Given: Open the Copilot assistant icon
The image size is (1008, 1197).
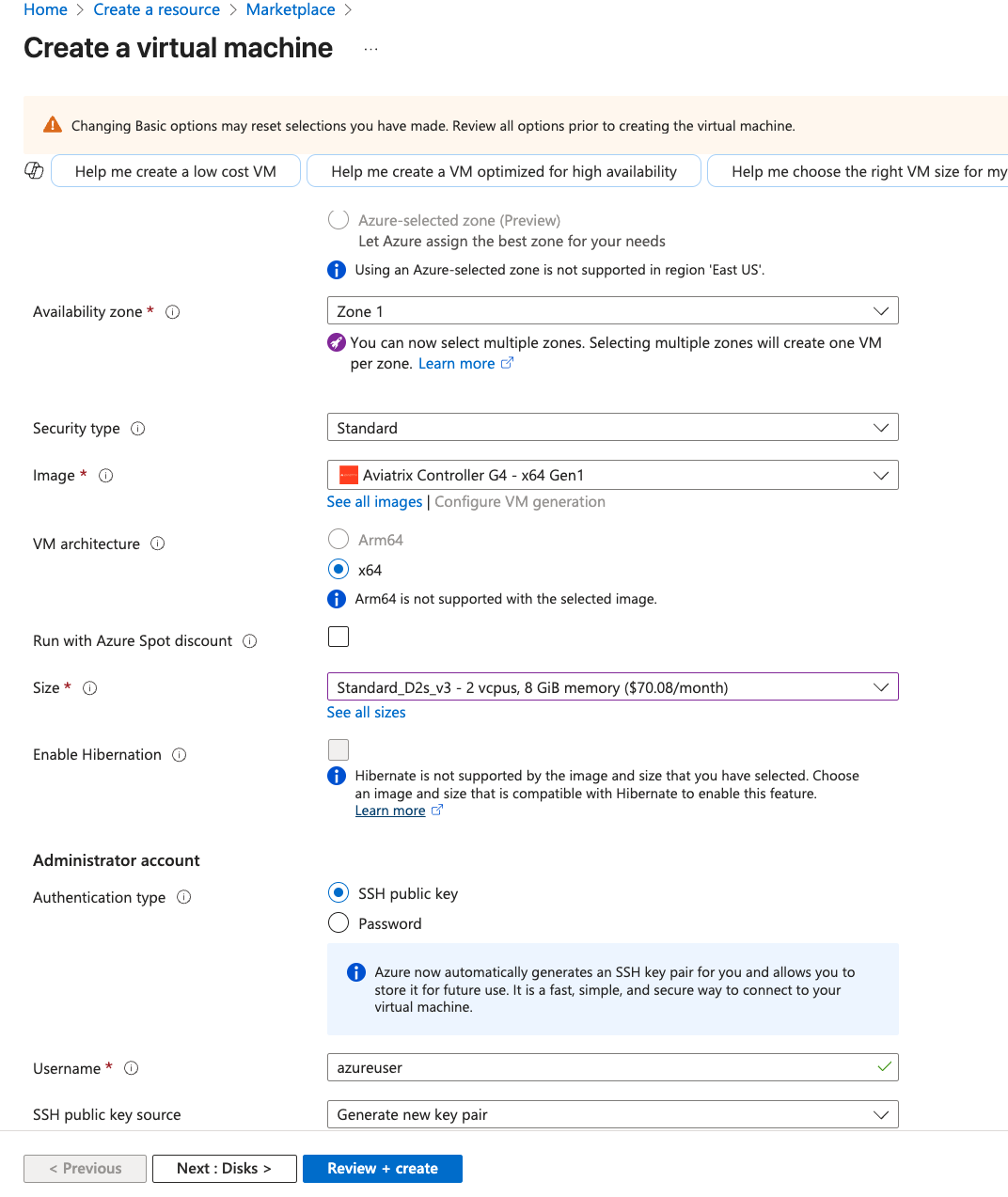Looking at the screenshot, I should coord(34,170).
